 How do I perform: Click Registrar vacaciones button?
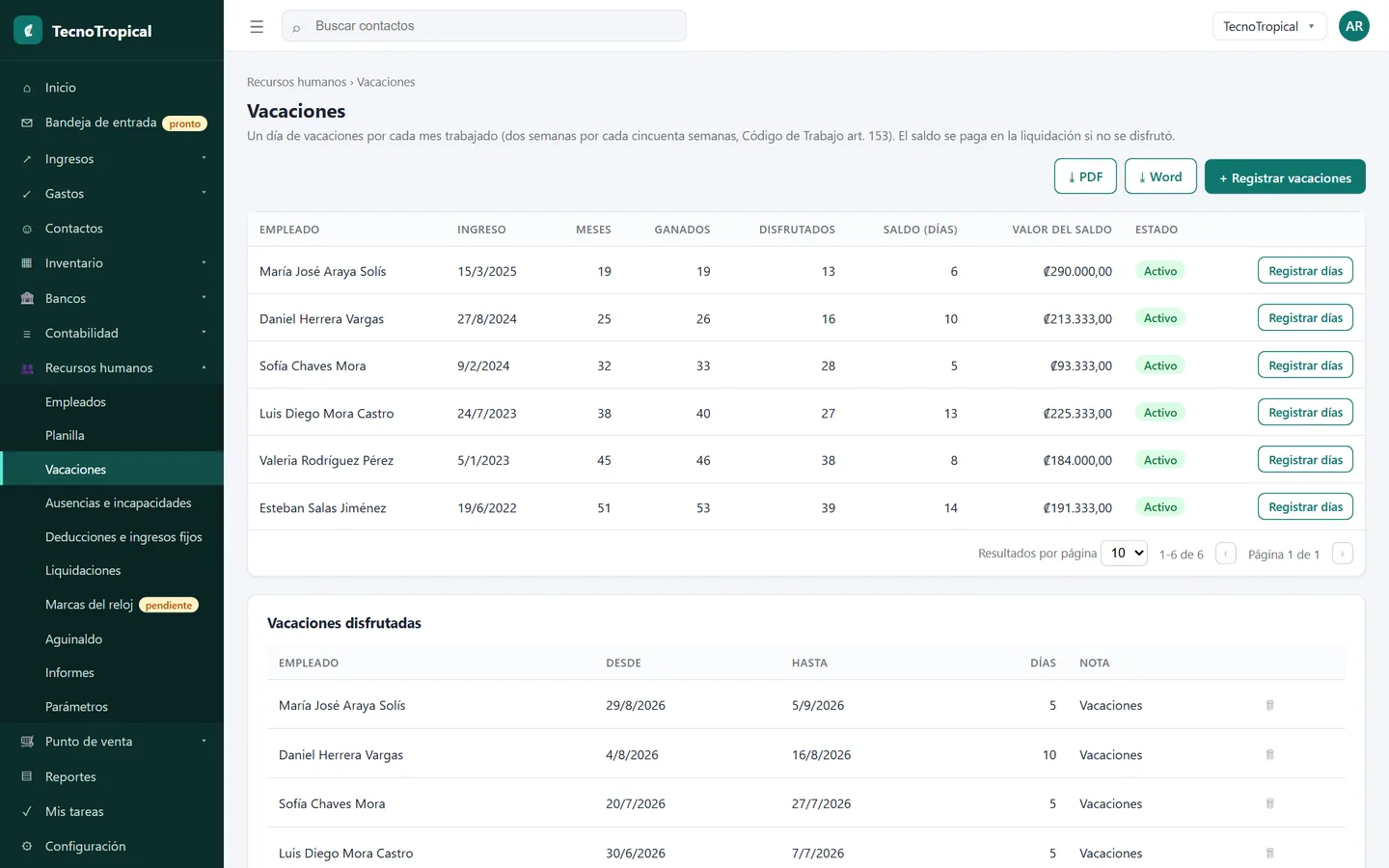coord(1285,176)
